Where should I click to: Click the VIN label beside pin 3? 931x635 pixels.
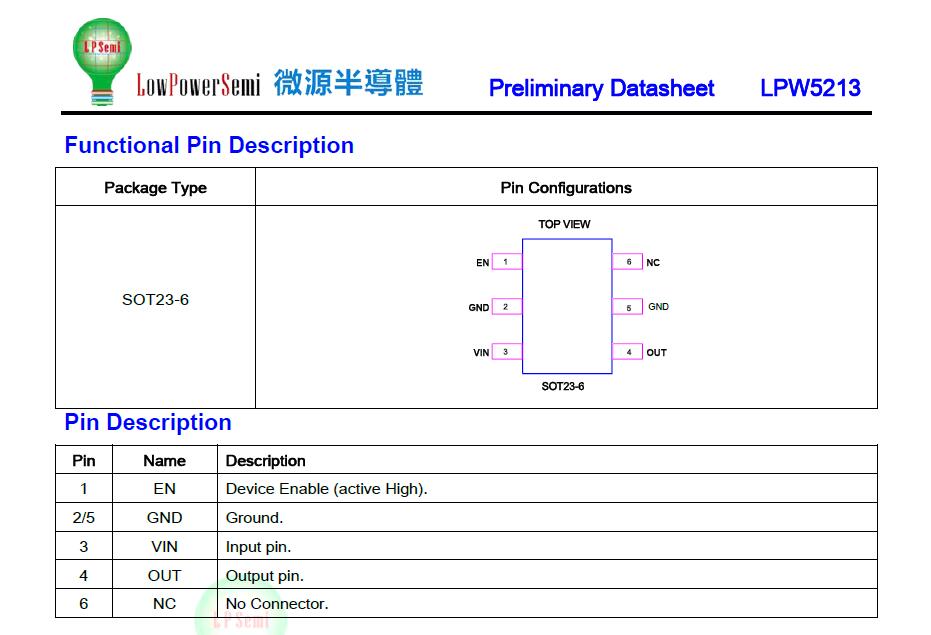(481, 353)
